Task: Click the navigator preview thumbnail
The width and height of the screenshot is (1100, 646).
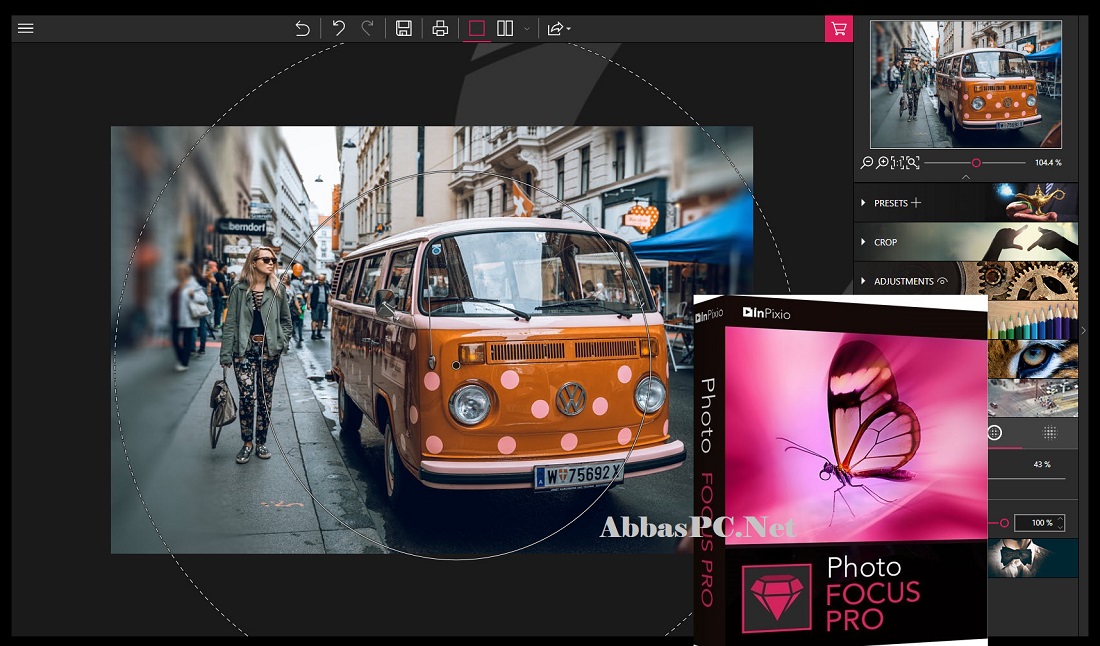Action: [966, 84]
